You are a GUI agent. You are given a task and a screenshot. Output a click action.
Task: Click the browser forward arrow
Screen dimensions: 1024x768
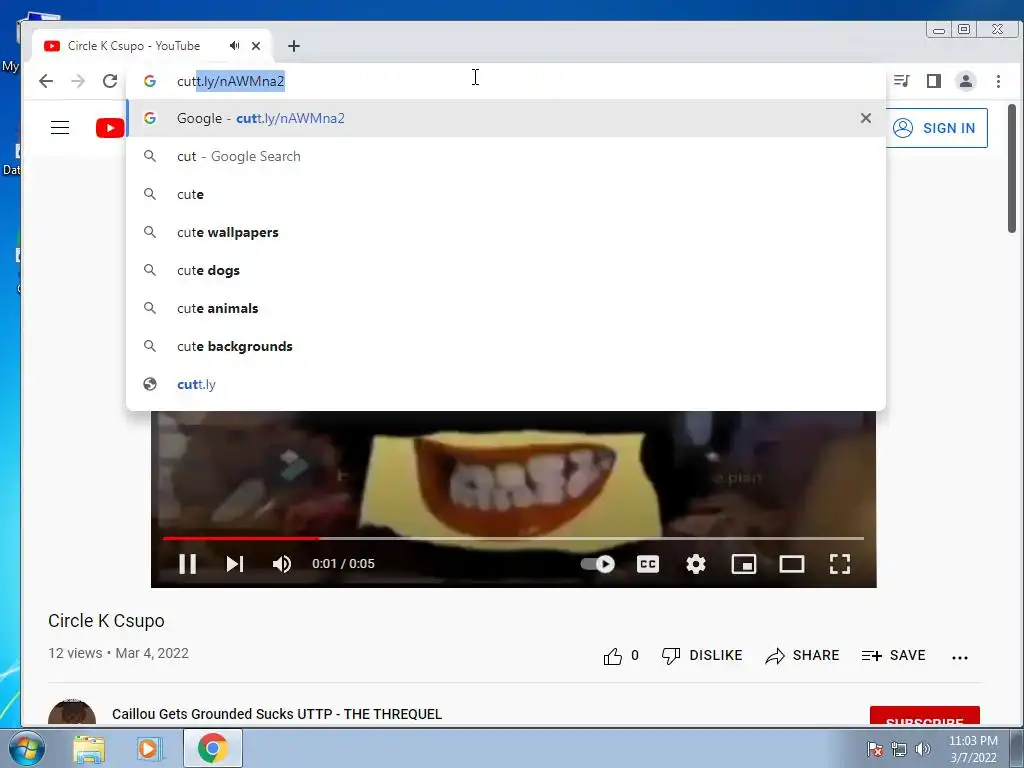78,81
